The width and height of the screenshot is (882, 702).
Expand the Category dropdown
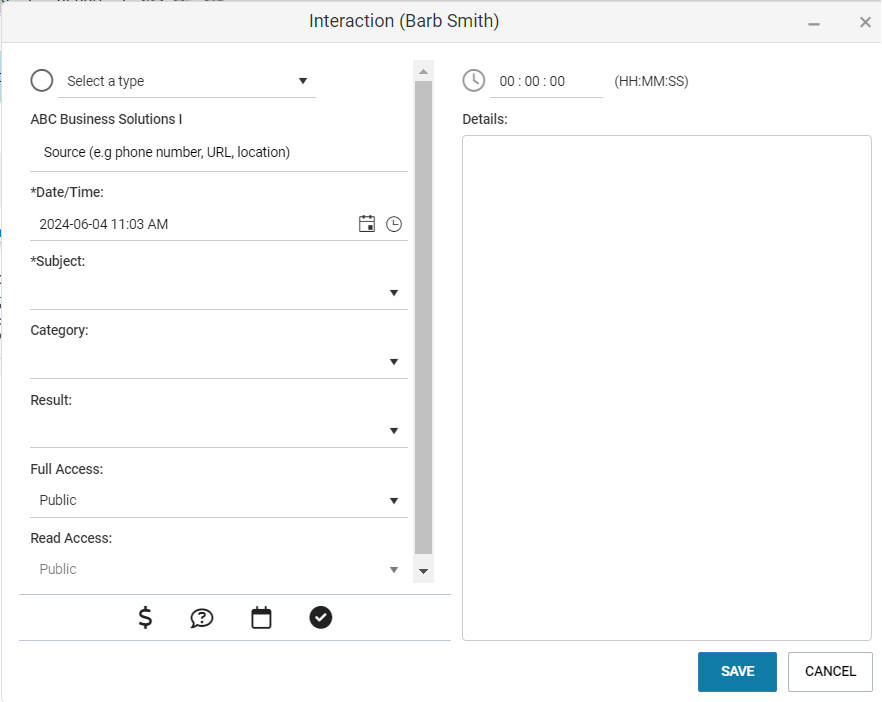pyautogui.click(x=219, y=362)
